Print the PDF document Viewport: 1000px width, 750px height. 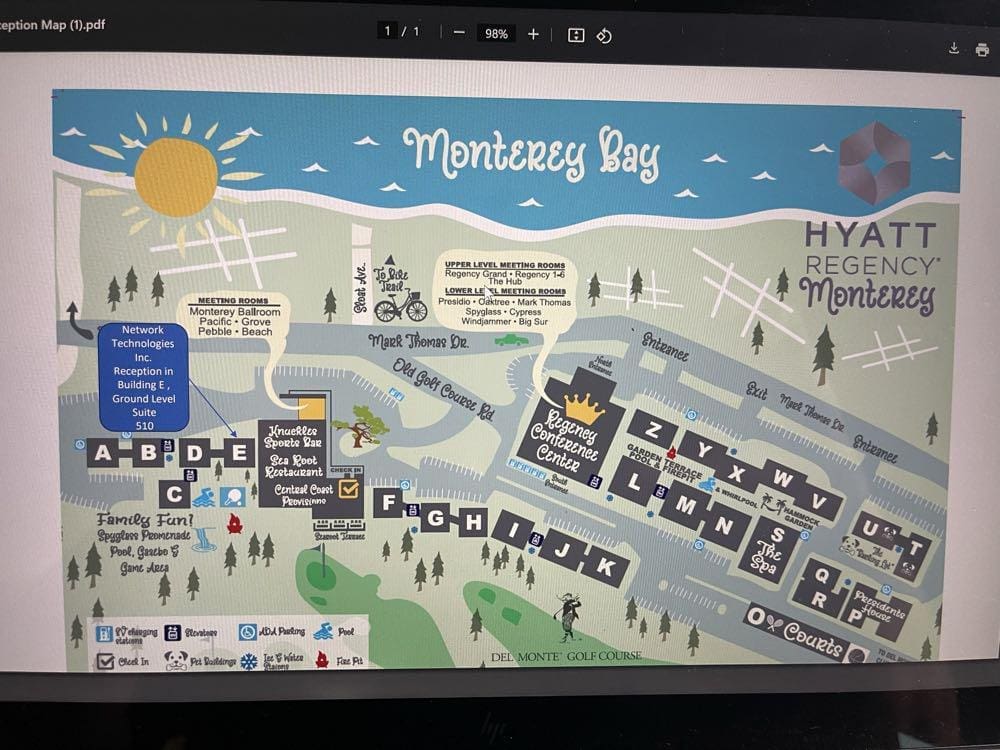tap(982, 49)
